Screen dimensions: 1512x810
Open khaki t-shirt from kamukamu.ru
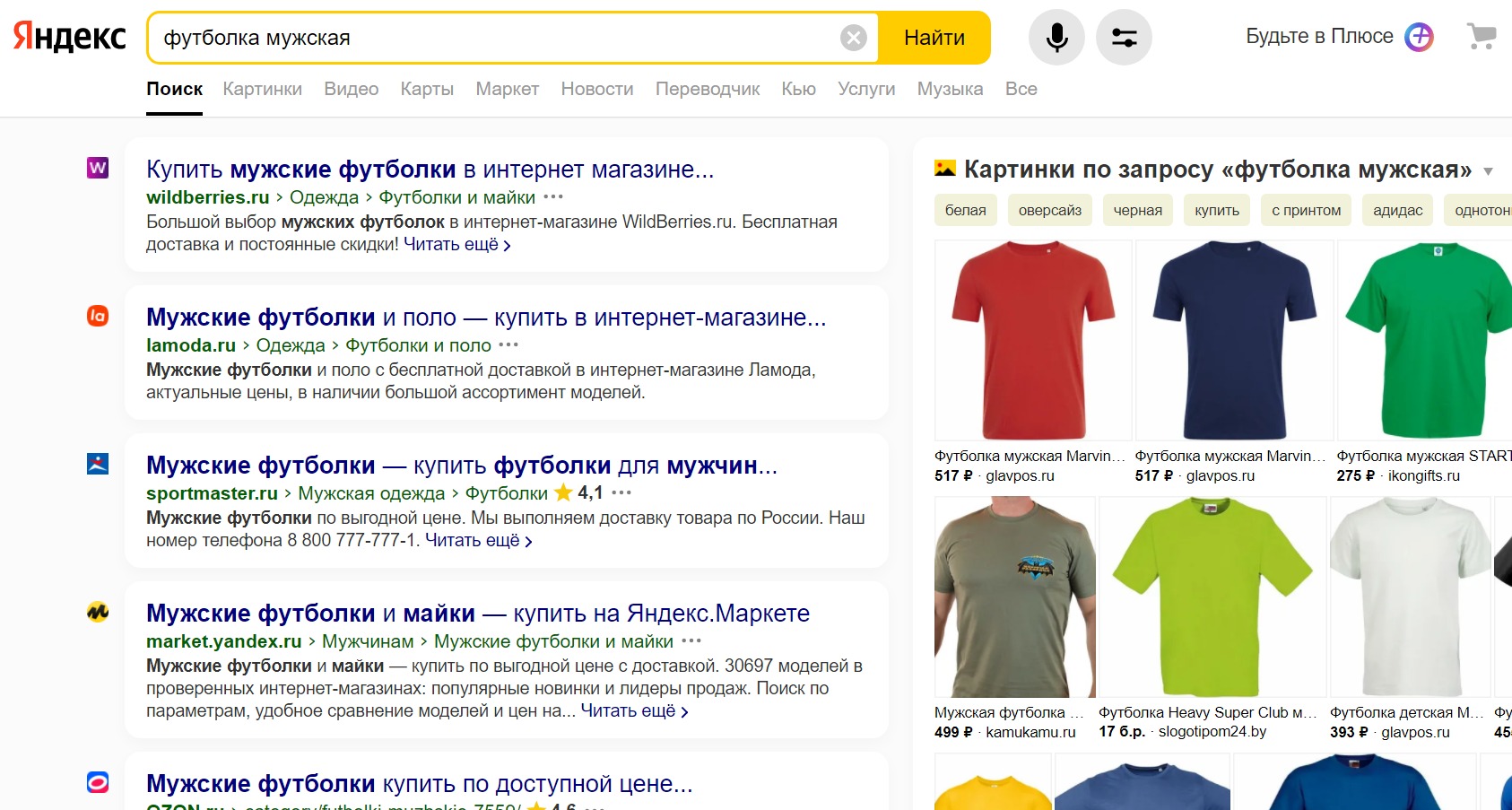(x=1014, y=597)
